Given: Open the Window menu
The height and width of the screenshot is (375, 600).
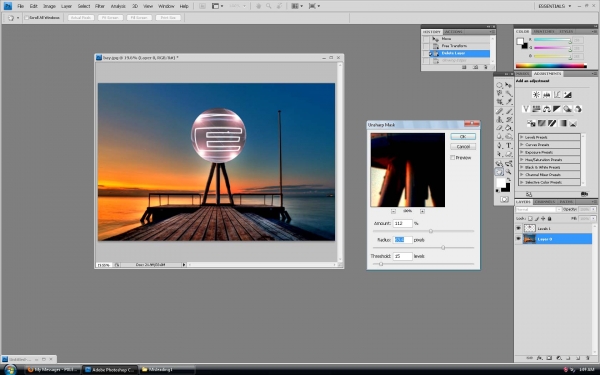Looking at the screenshot, I should pos(166,6).
